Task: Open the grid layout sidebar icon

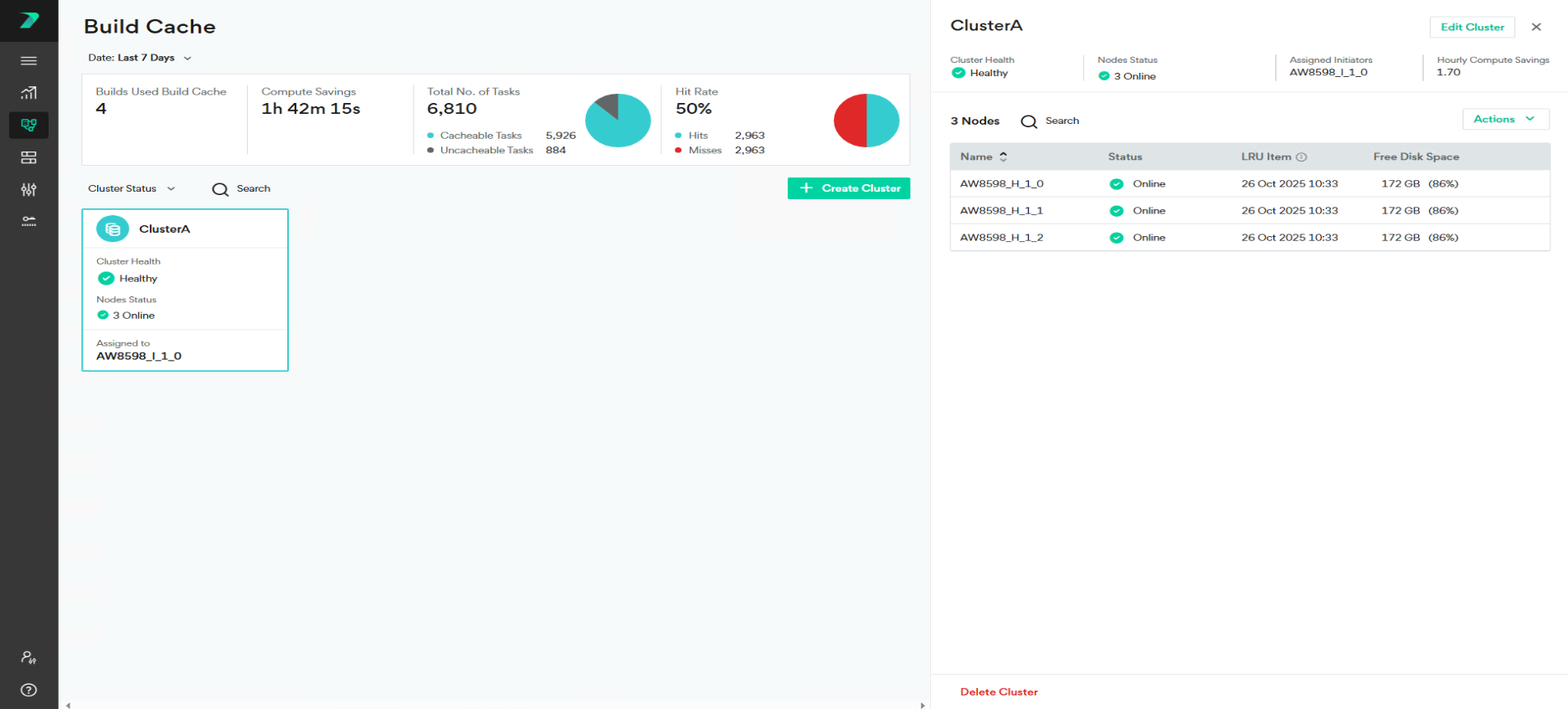Action: (x=28, y=157)
